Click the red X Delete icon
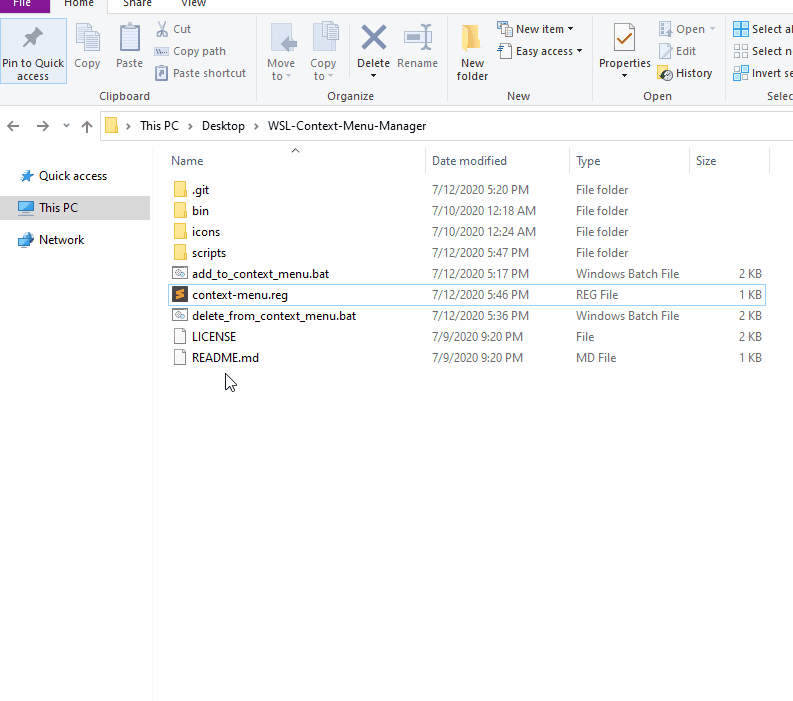 tap(374, 38)
